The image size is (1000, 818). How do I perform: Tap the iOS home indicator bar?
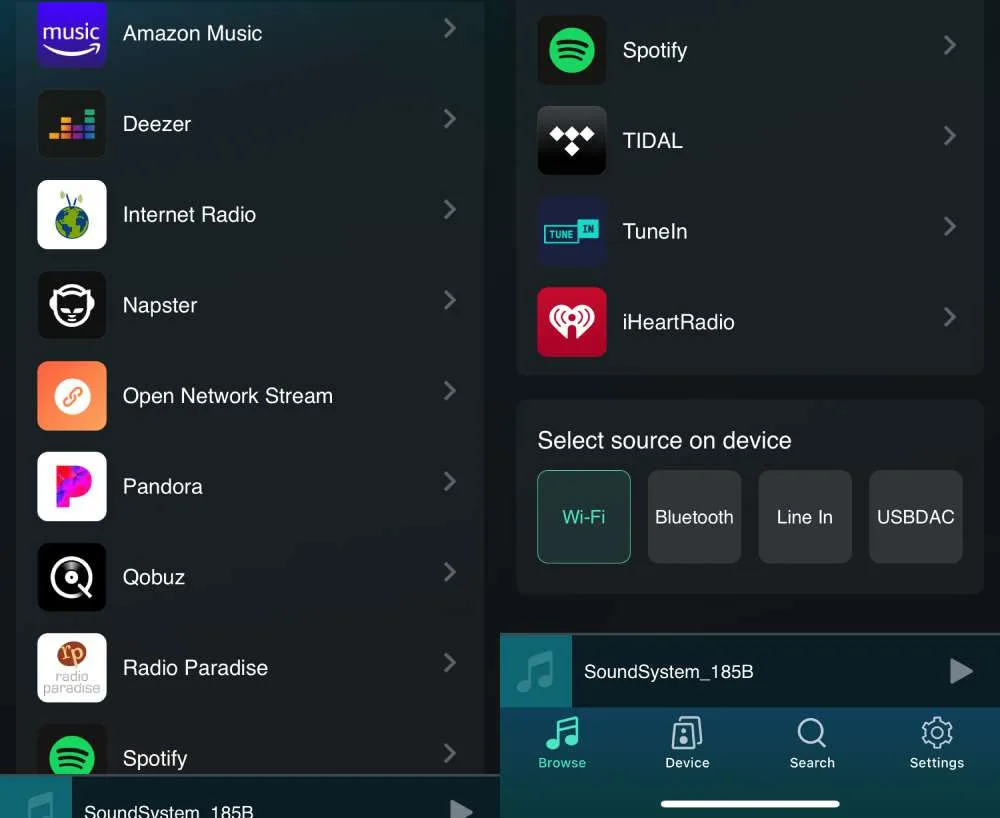point(750,804)
